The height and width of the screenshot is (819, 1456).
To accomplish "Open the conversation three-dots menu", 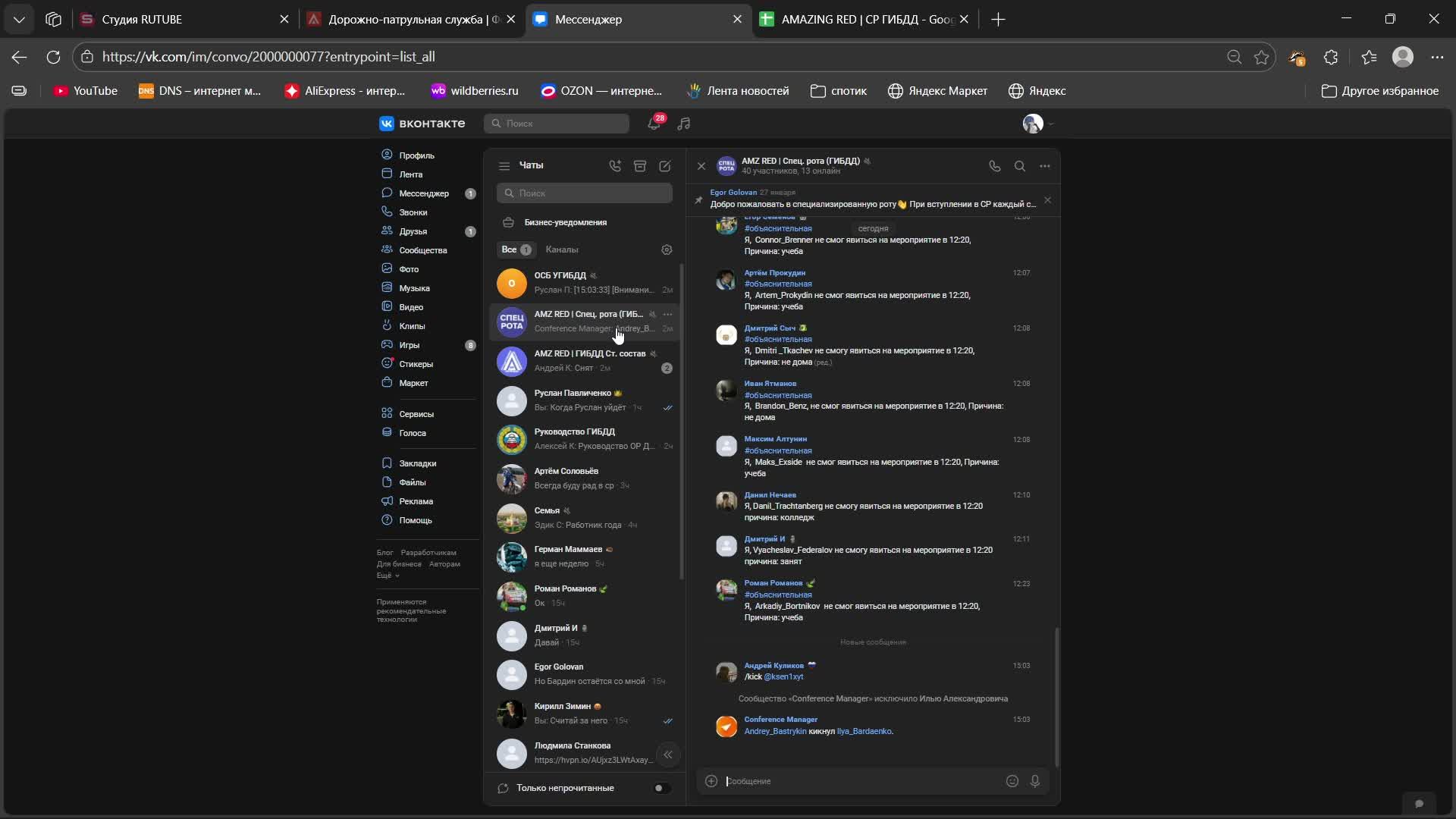I will point(1045,166).
